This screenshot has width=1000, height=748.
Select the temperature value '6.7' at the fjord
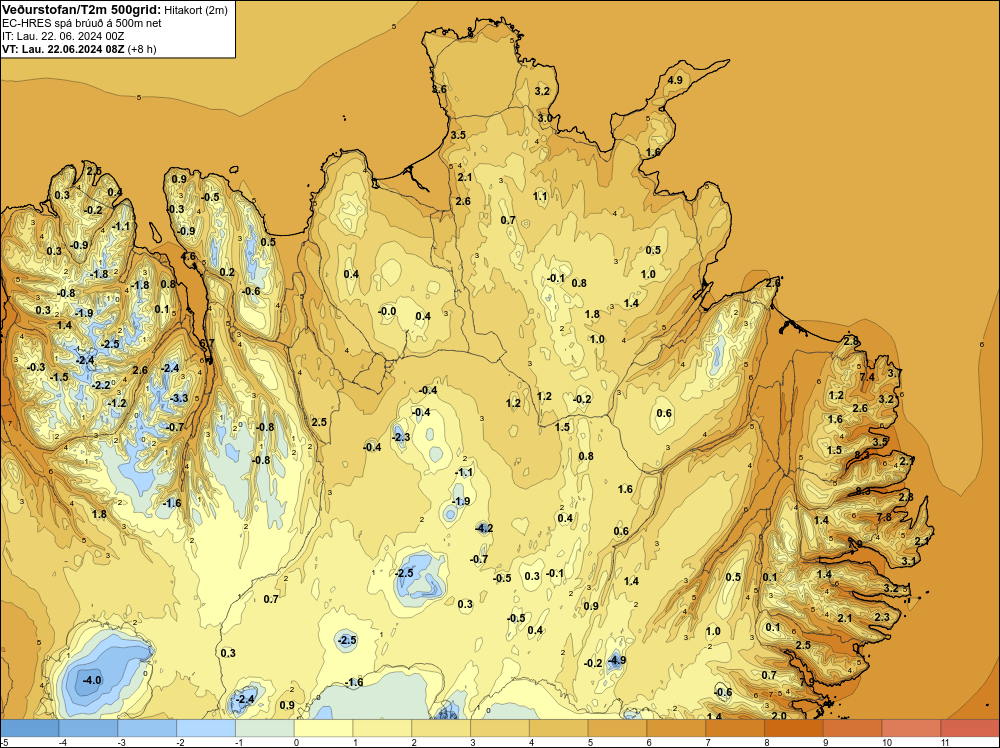207,342
